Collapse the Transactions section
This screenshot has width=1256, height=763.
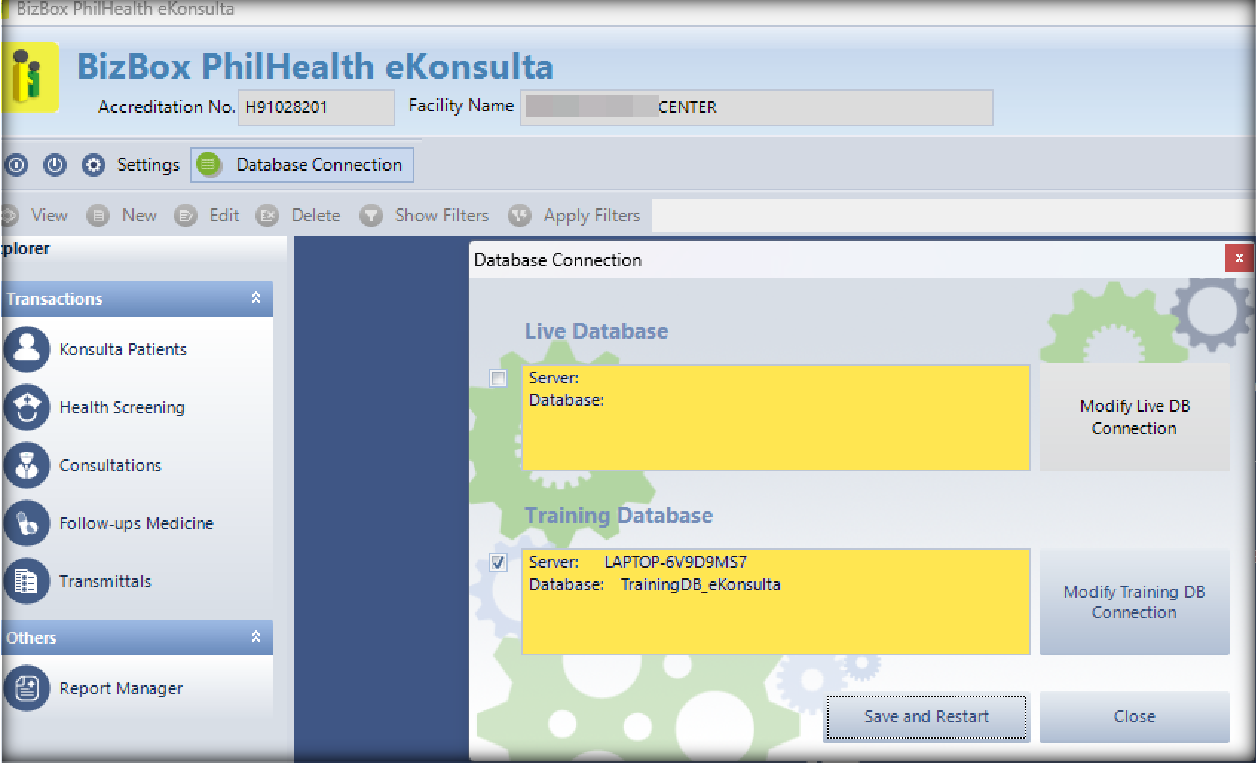pos(256,299)
